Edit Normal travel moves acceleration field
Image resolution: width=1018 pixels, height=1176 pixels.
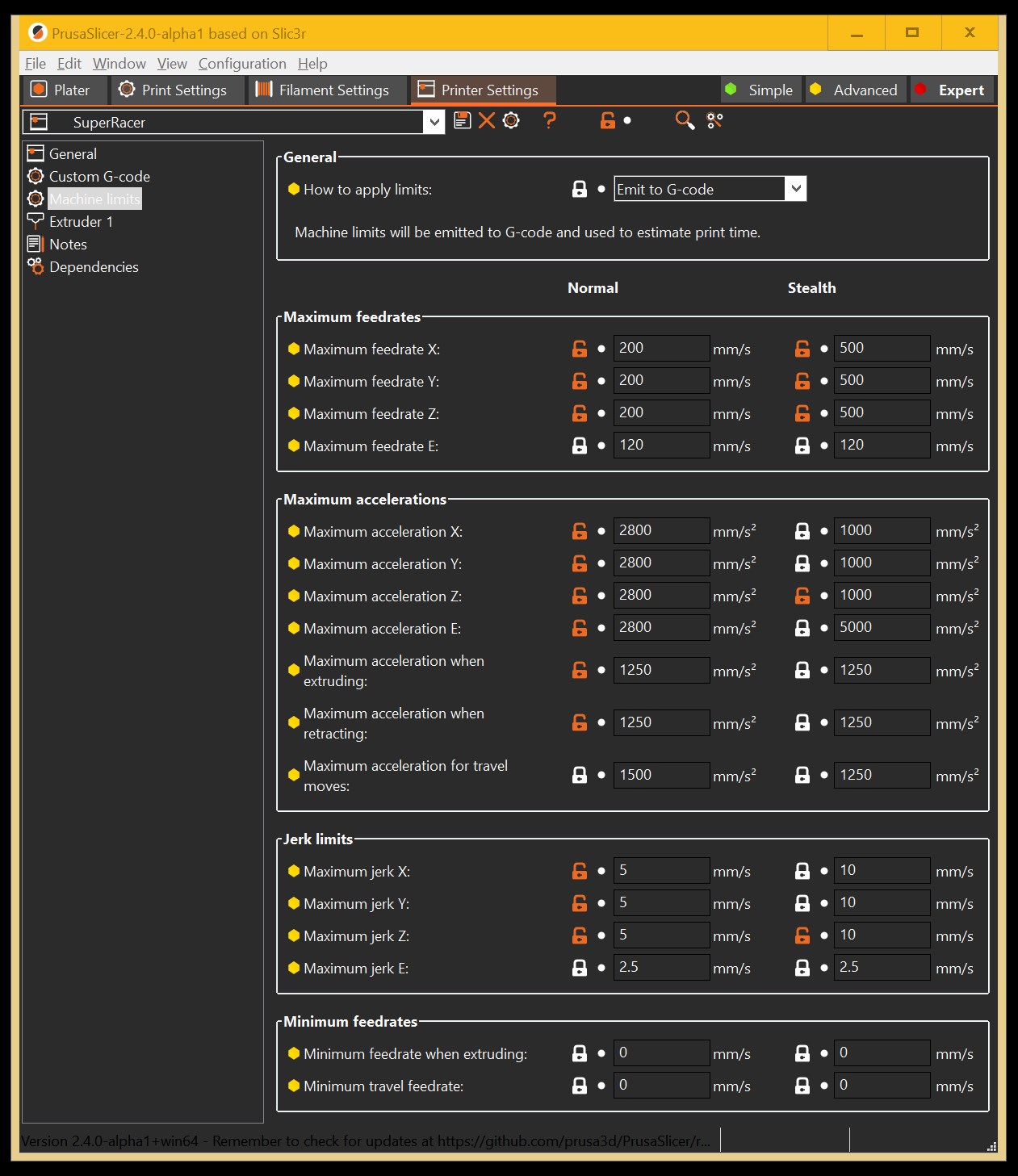point(661,775)
